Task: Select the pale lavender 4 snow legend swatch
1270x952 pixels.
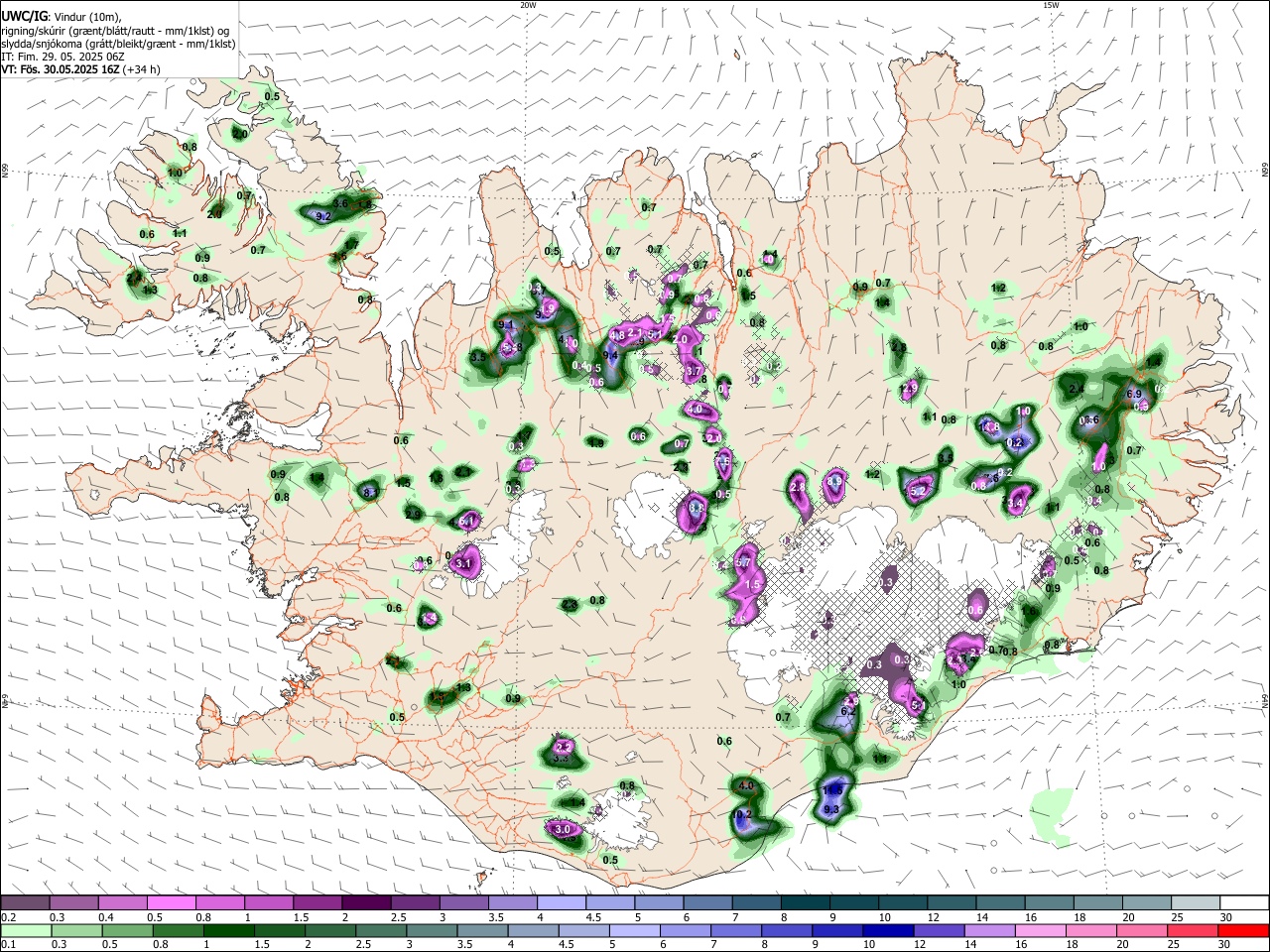Action: [x=562, y=903]
